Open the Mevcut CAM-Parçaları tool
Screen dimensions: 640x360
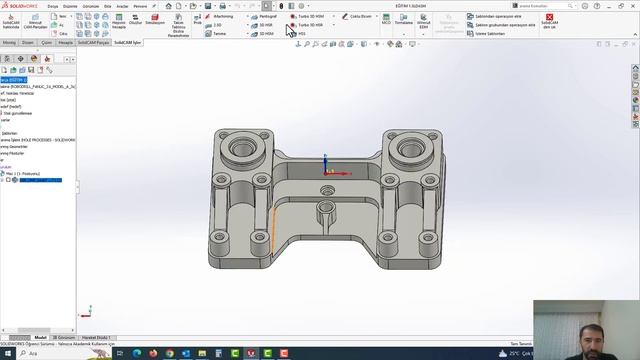coord(36,21)
